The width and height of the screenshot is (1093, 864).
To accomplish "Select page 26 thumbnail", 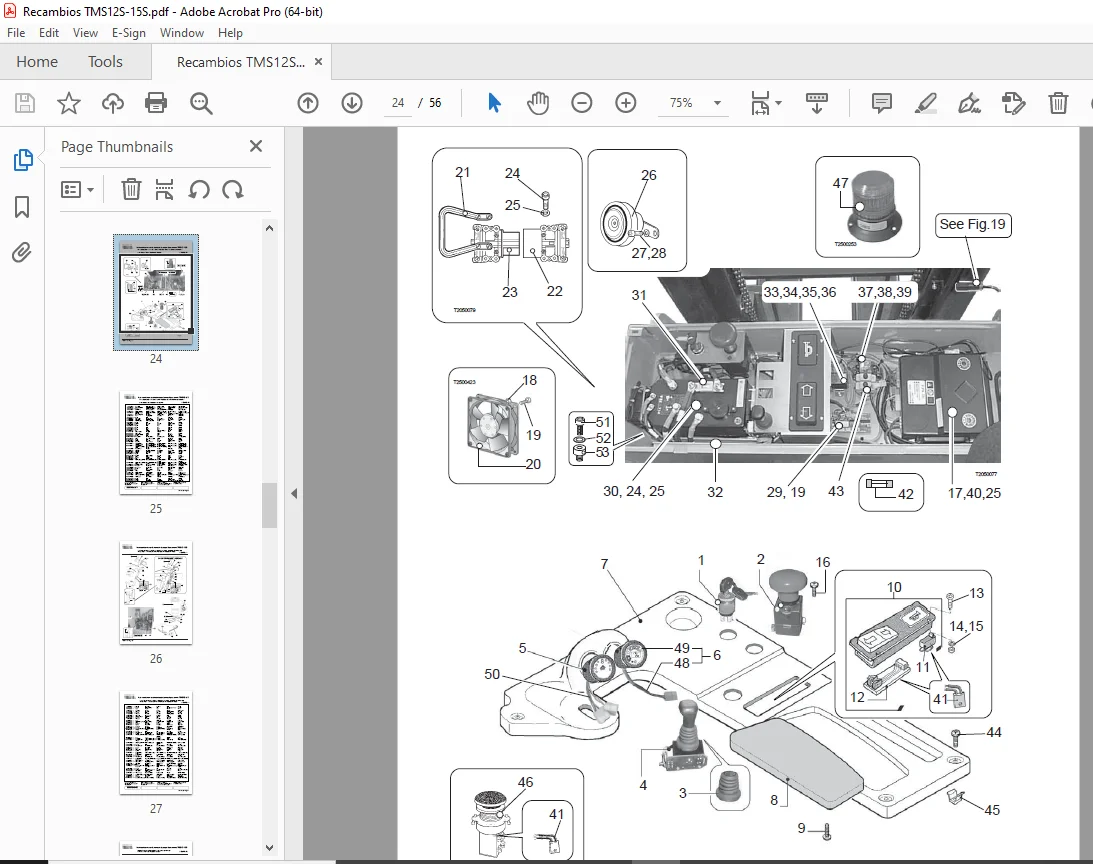I will coord(155,593).
